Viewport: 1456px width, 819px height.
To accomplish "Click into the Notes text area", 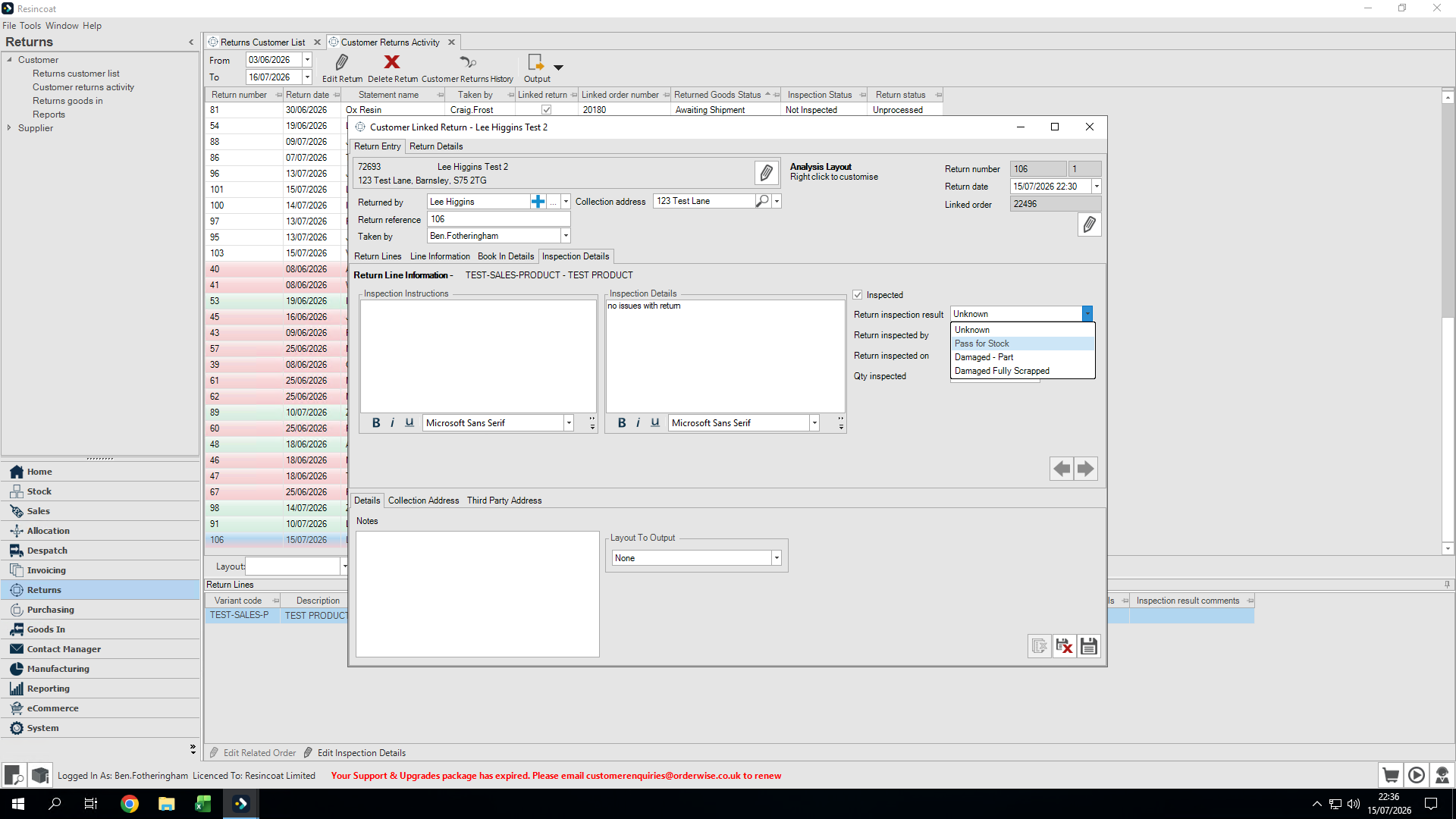I will tap(477, 594).
